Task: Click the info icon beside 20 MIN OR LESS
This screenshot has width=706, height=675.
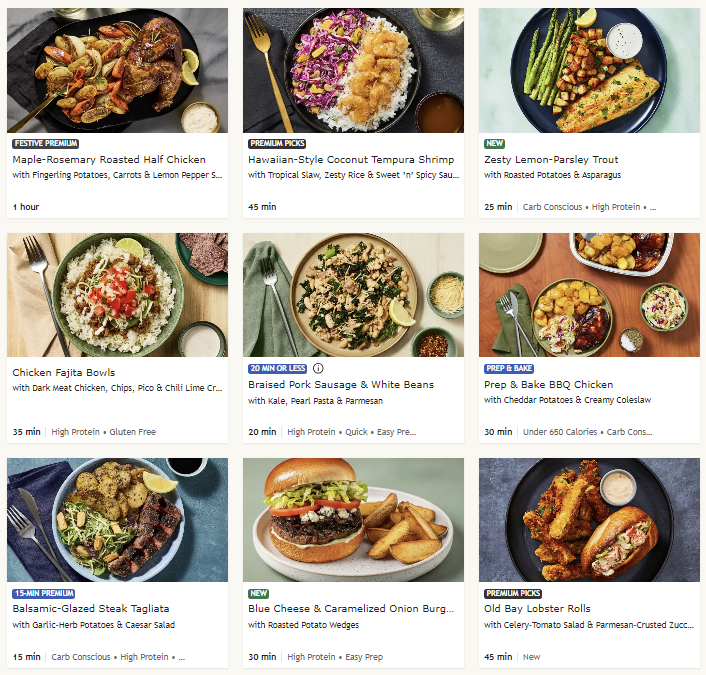Action: point(318,368)
